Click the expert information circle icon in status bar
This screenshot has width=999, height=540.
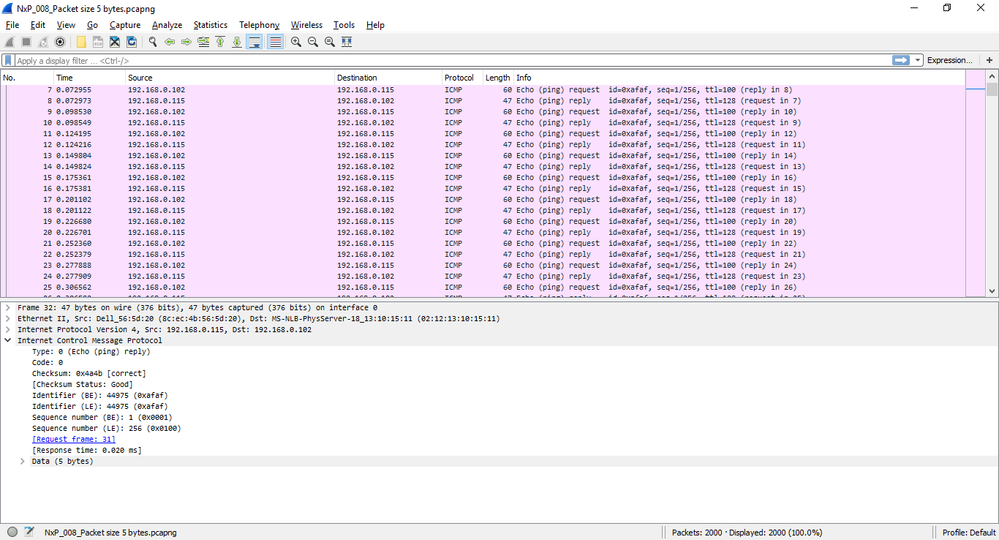[13, 532]
